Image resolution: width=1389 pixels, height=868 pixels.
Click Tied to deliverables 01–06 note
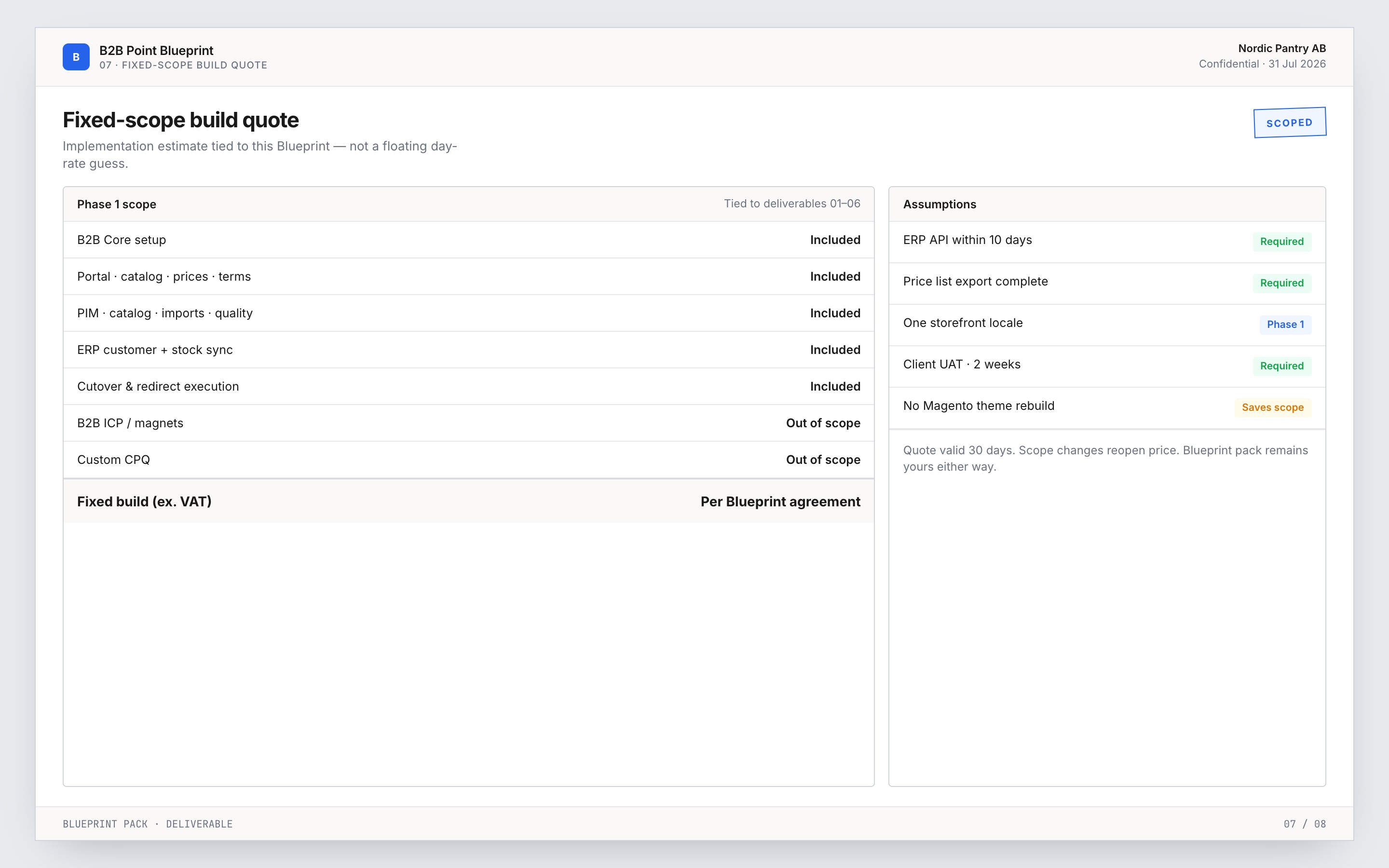pyautogui.click(x=791, y=204)
